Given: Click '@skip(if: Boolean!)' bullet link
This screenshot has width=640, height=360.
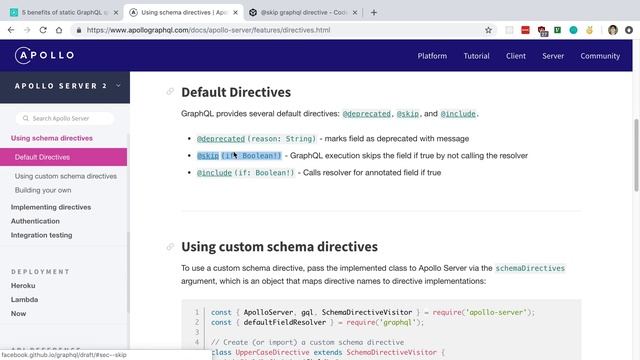Looking at the screenshot, I should click(x=239, y=156).
